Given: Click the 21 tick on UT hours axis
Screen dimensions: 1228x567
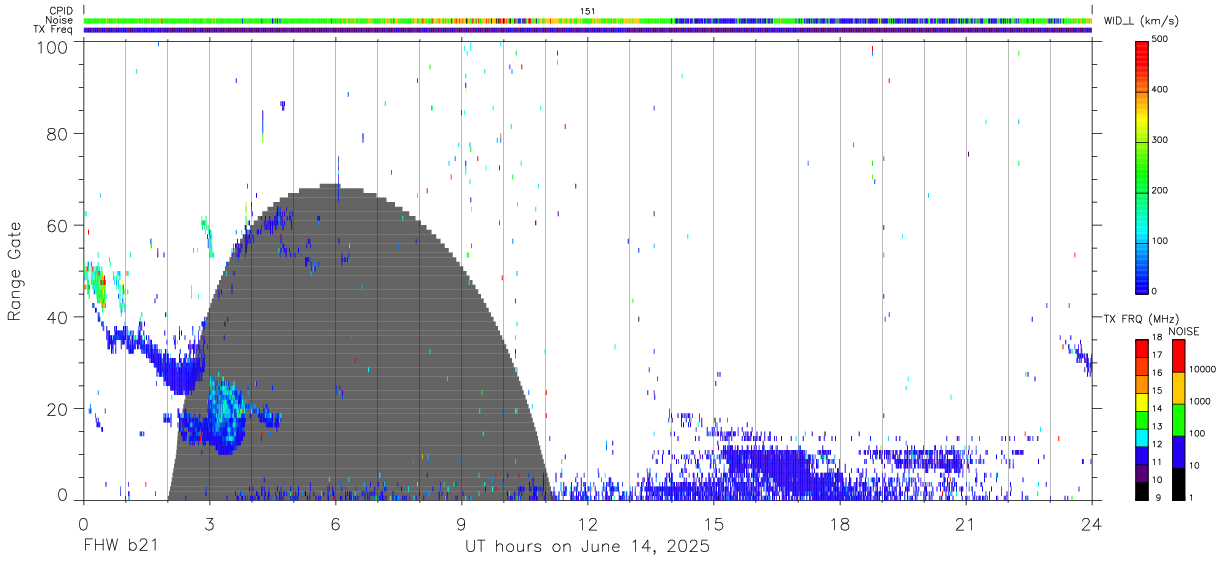Looking at the screenshot, I should point(966,523).
